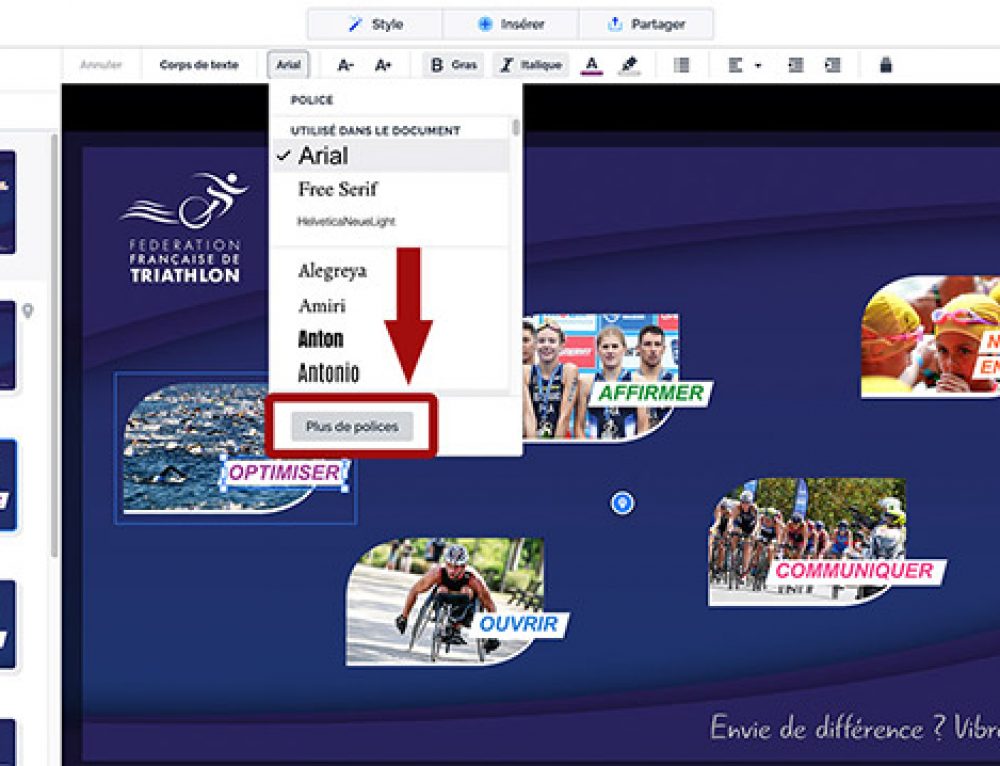Click the OUVRIR label
Image resolution: width=1000 pixels, height=766 pixels.
pos(518,624)
